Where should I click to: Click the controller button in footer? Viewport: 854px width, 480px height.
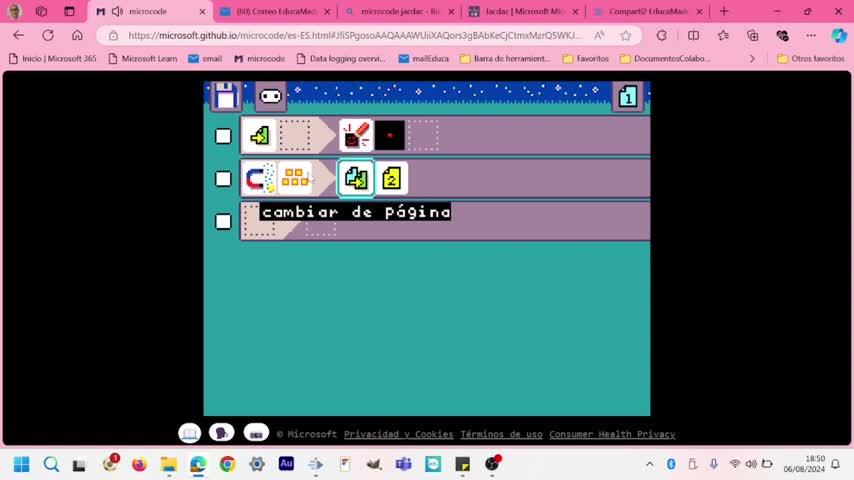[256, 433]
